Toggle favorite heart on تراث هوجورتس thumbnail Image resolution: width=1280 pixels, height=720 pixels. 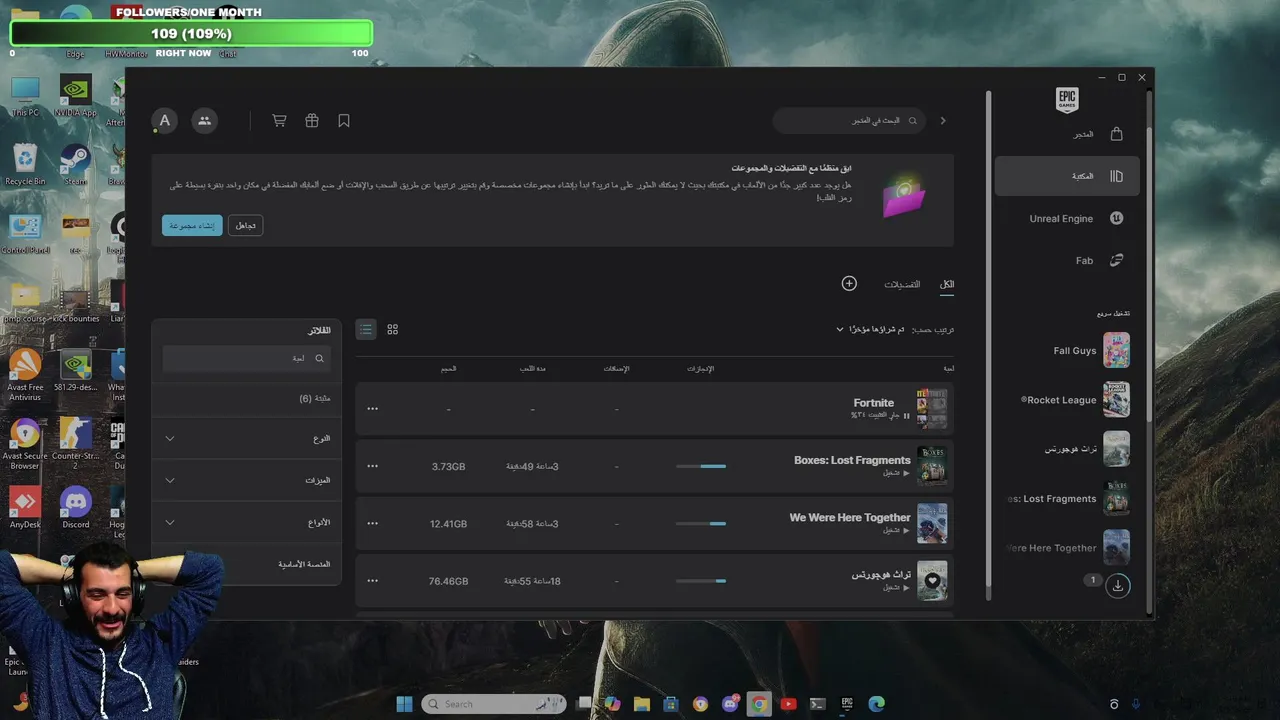(x=932, y=580)
